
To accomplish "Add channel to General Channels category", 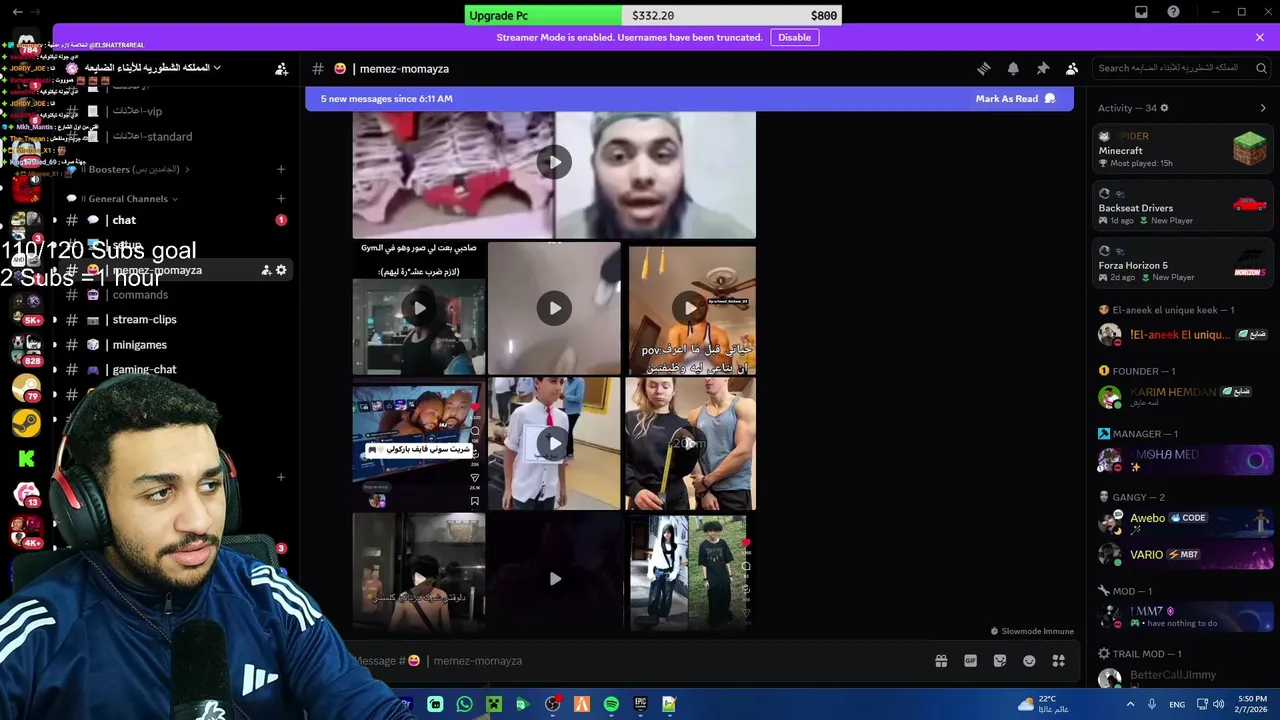I will (x=281, y=198).
